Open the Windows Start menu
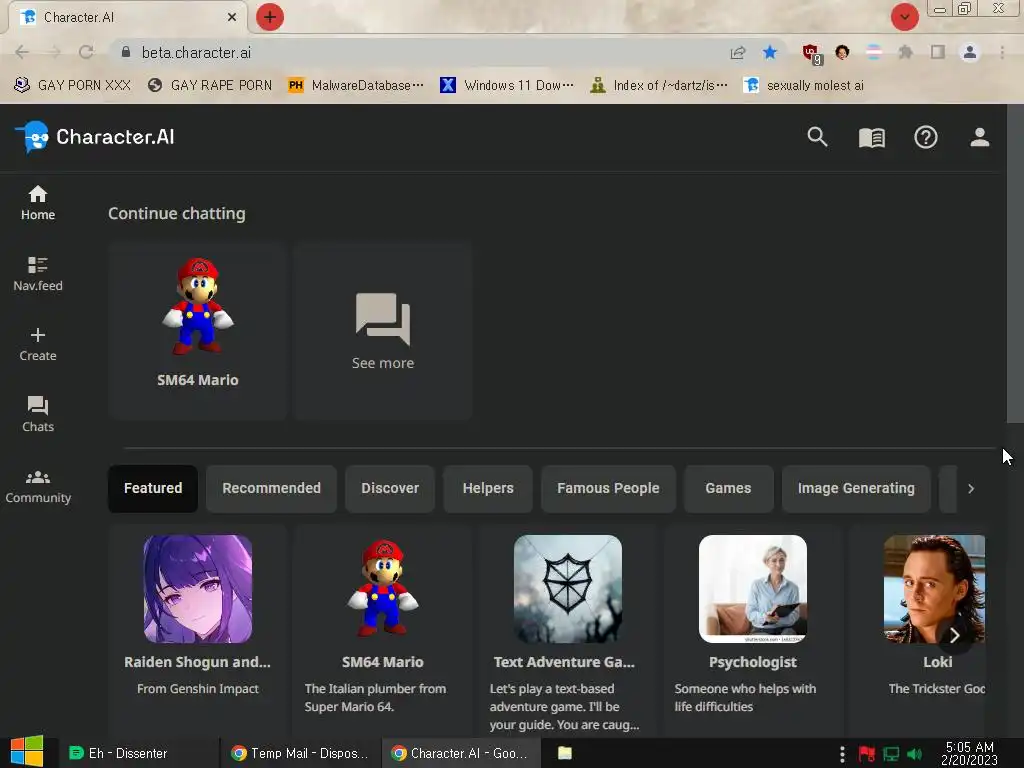The image size is (1024, 768). click(x=27, y=752)
